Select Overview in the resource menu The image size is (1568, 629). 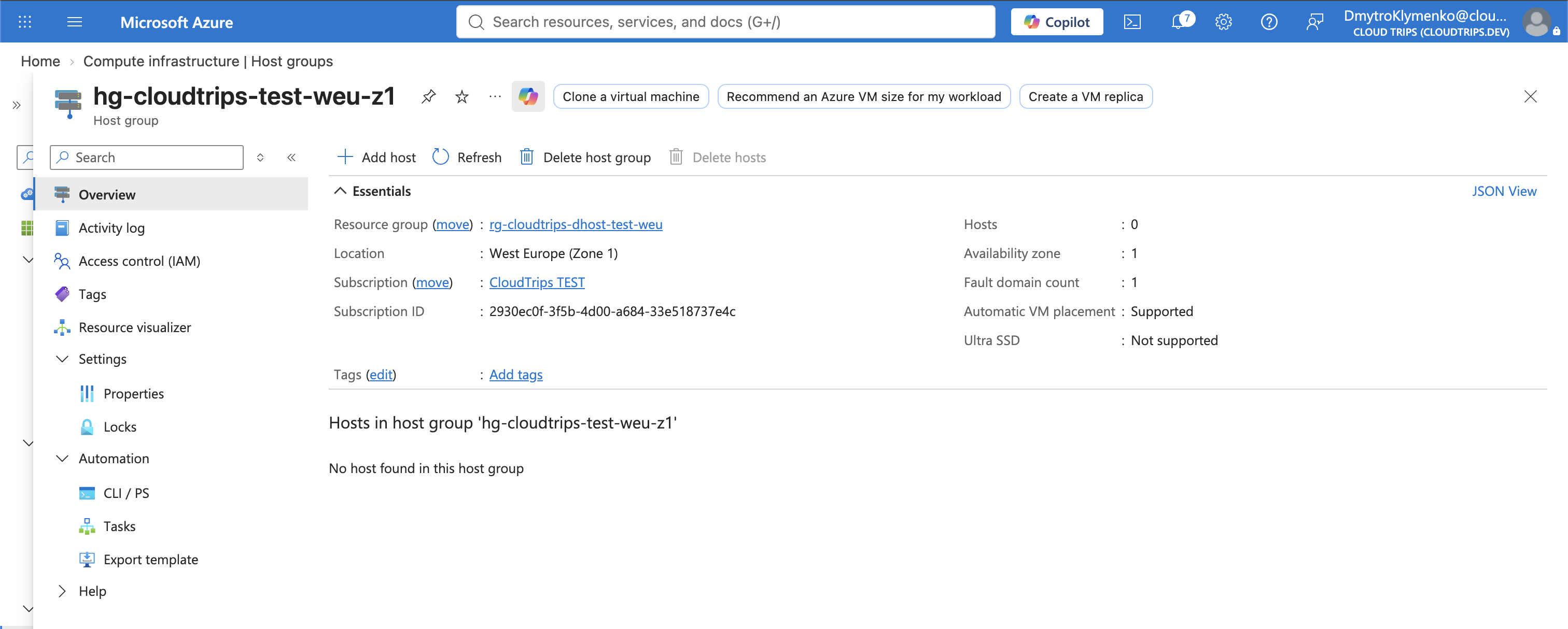171,195
